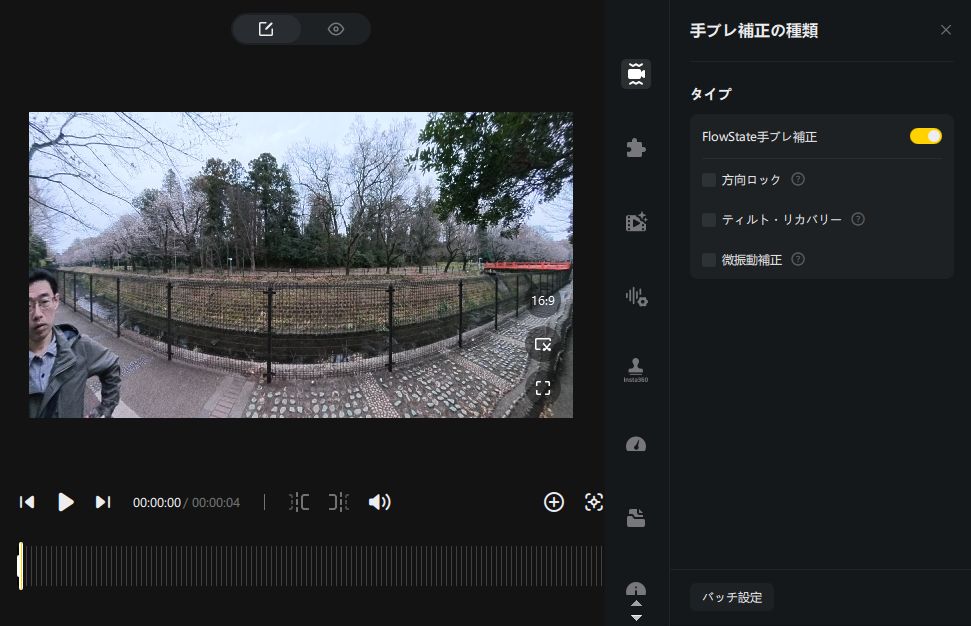Check the ティルト・リカバリー option
The height and width of the screenshot is (626, 971).
pyautogui.click(x=708, y=219)
